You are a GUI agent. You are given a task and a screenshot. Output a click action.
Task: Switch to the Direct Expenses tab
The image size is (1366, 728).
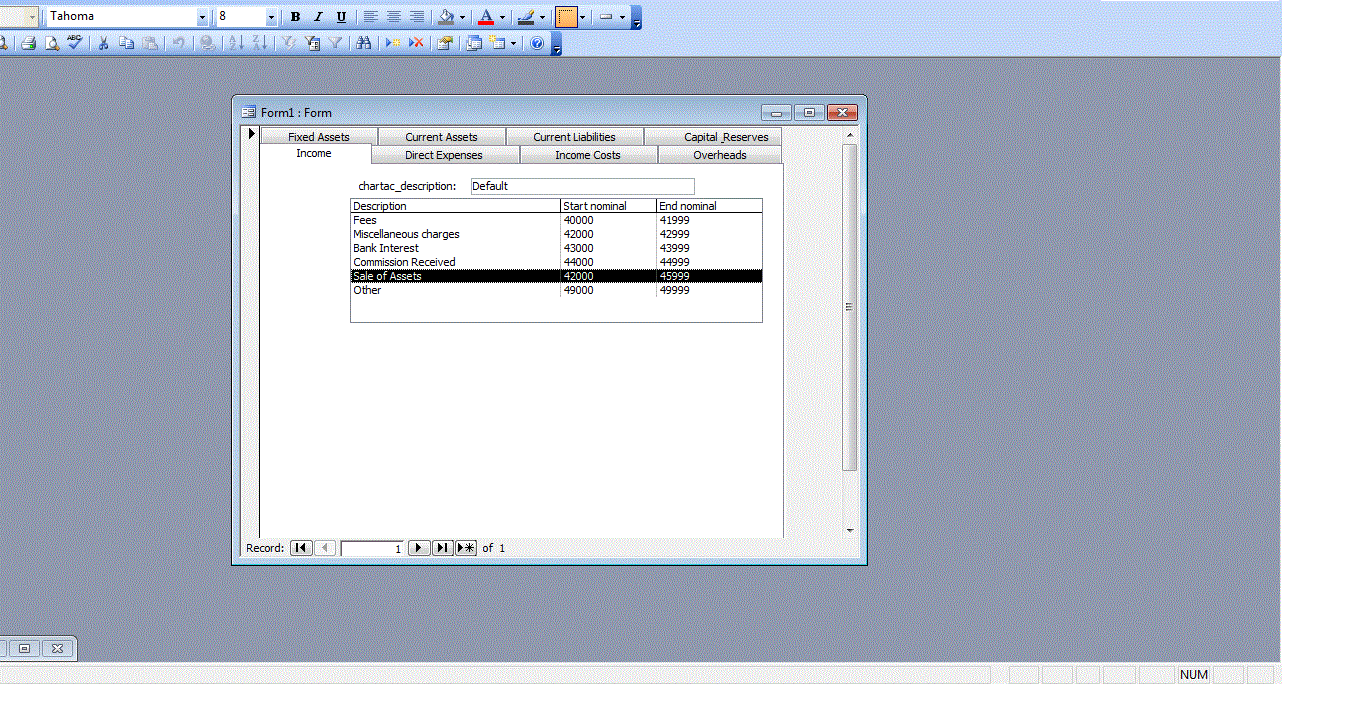click(x=443, y=155)
